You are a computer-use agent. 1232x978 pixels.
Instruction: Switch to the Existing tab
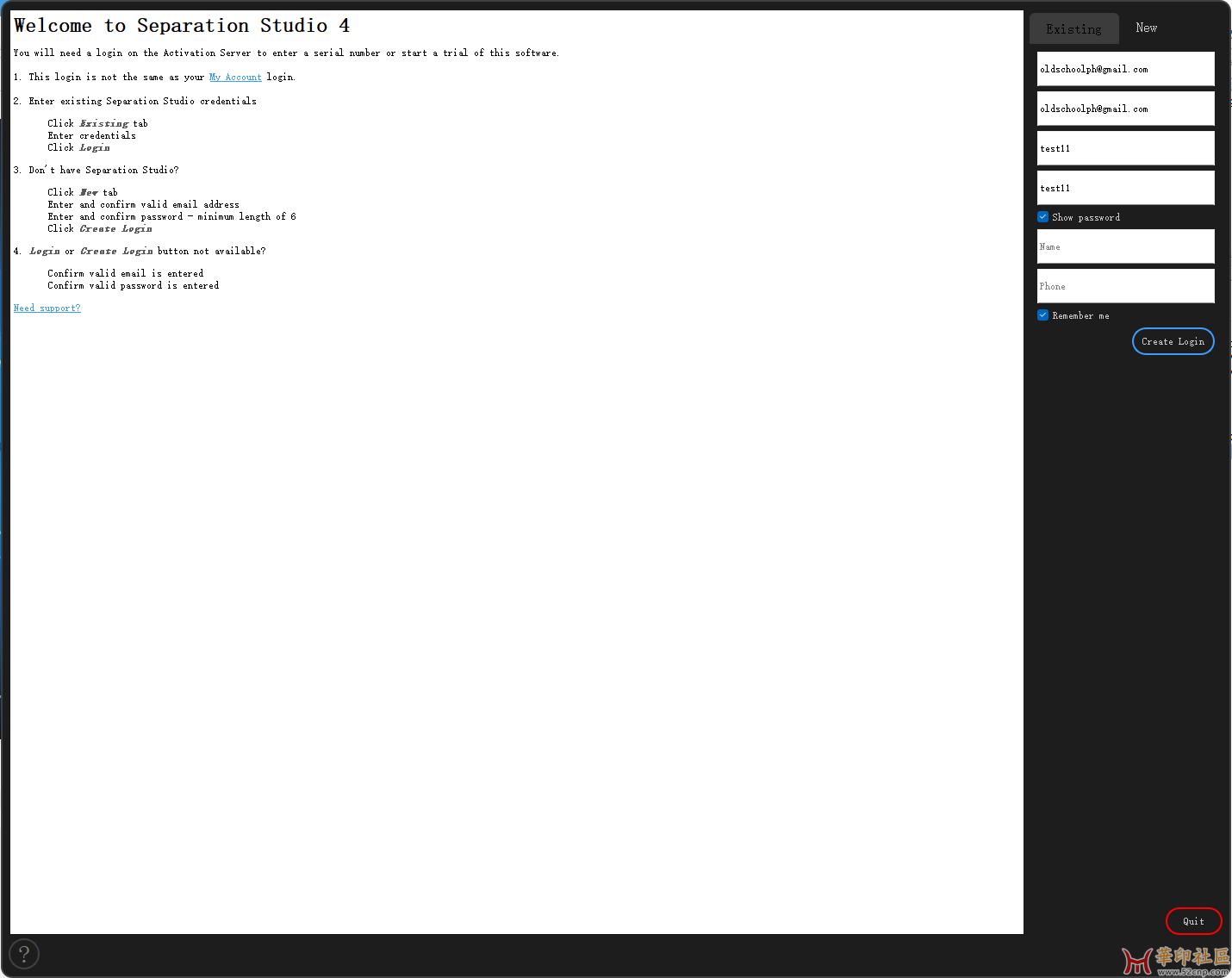click(x=1073, y=28)
